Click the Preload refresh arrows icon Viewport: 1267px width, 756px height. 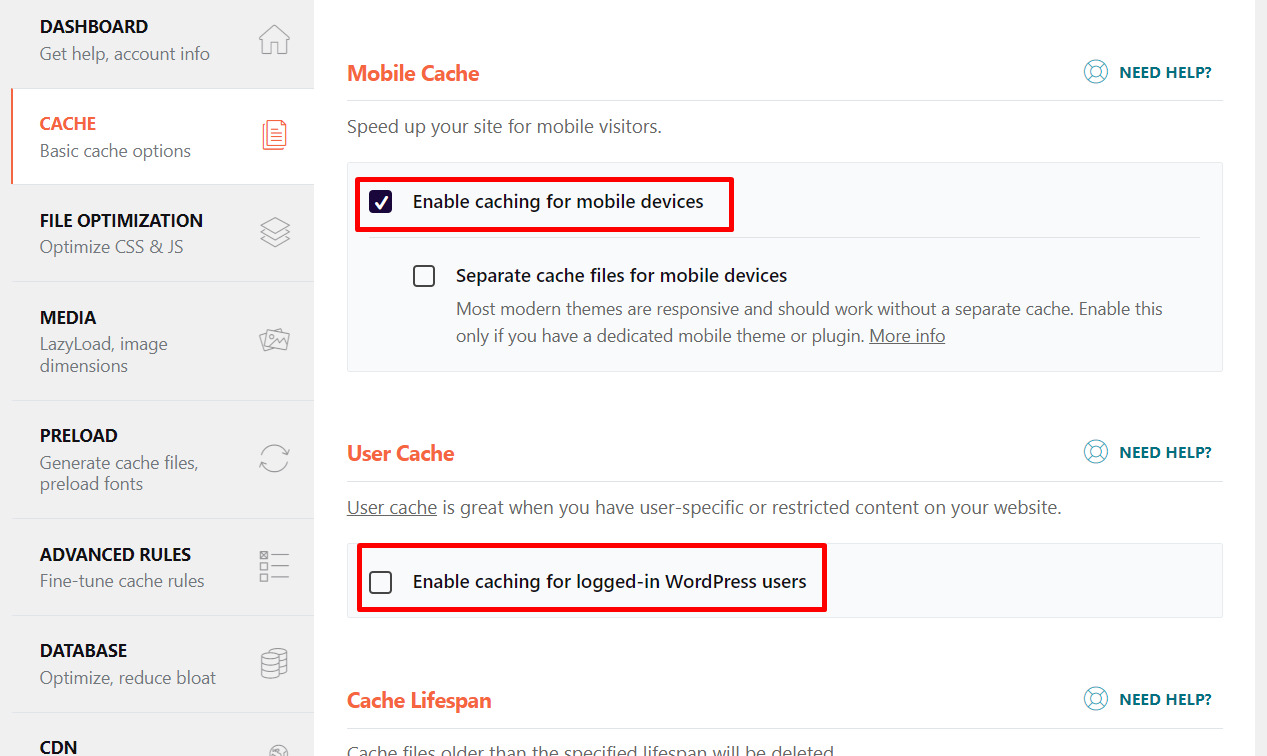274,459
